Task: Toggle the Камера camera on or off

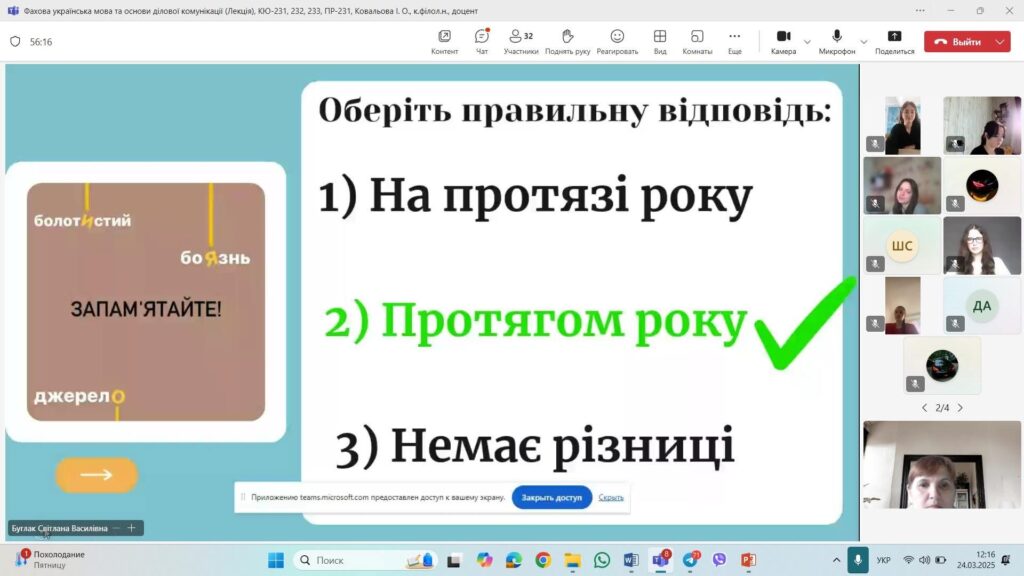Action: click(783, 41)
